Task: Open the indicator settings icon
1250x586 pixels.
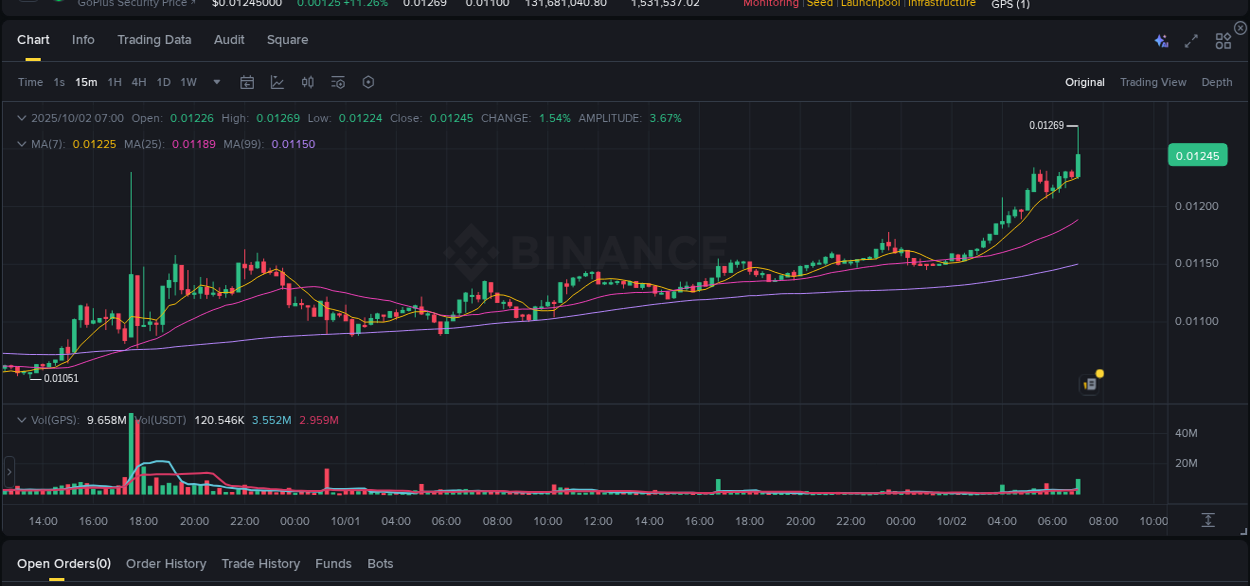Action: click(x=338, y=82)
